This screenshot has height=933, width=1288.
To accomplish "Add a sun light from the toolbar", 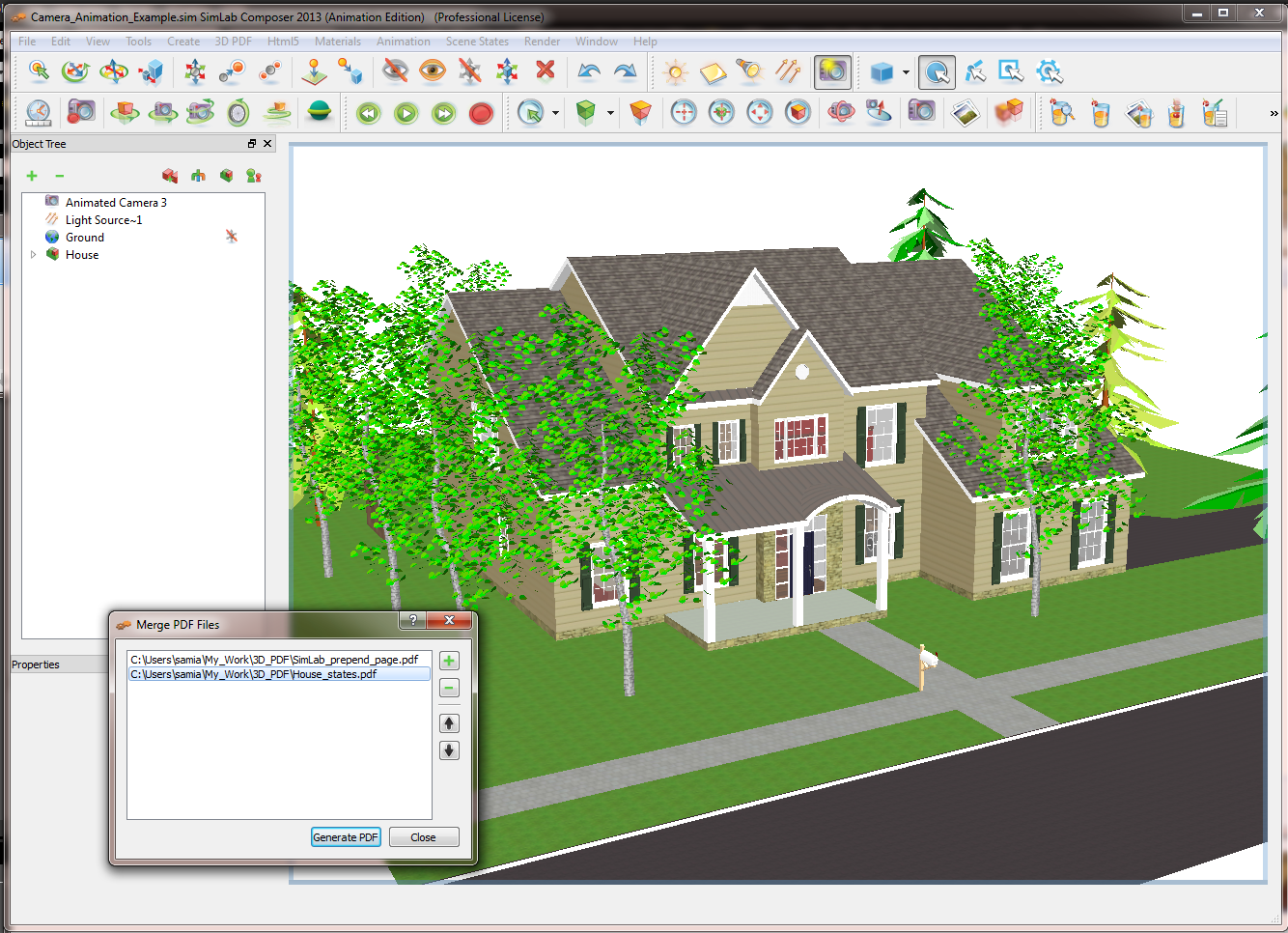I will pos(675,71).
